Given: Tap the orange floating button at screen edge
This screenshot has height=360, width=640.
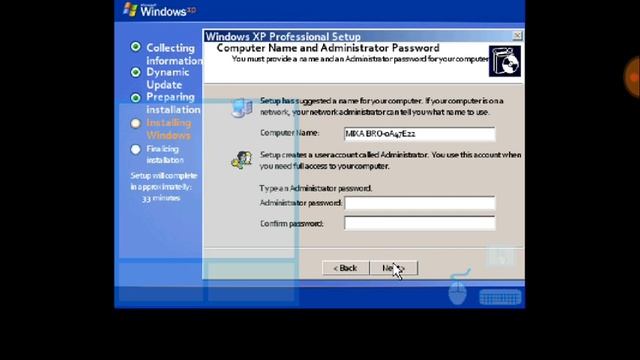Looking at the screenshot, I should point(633,78).
